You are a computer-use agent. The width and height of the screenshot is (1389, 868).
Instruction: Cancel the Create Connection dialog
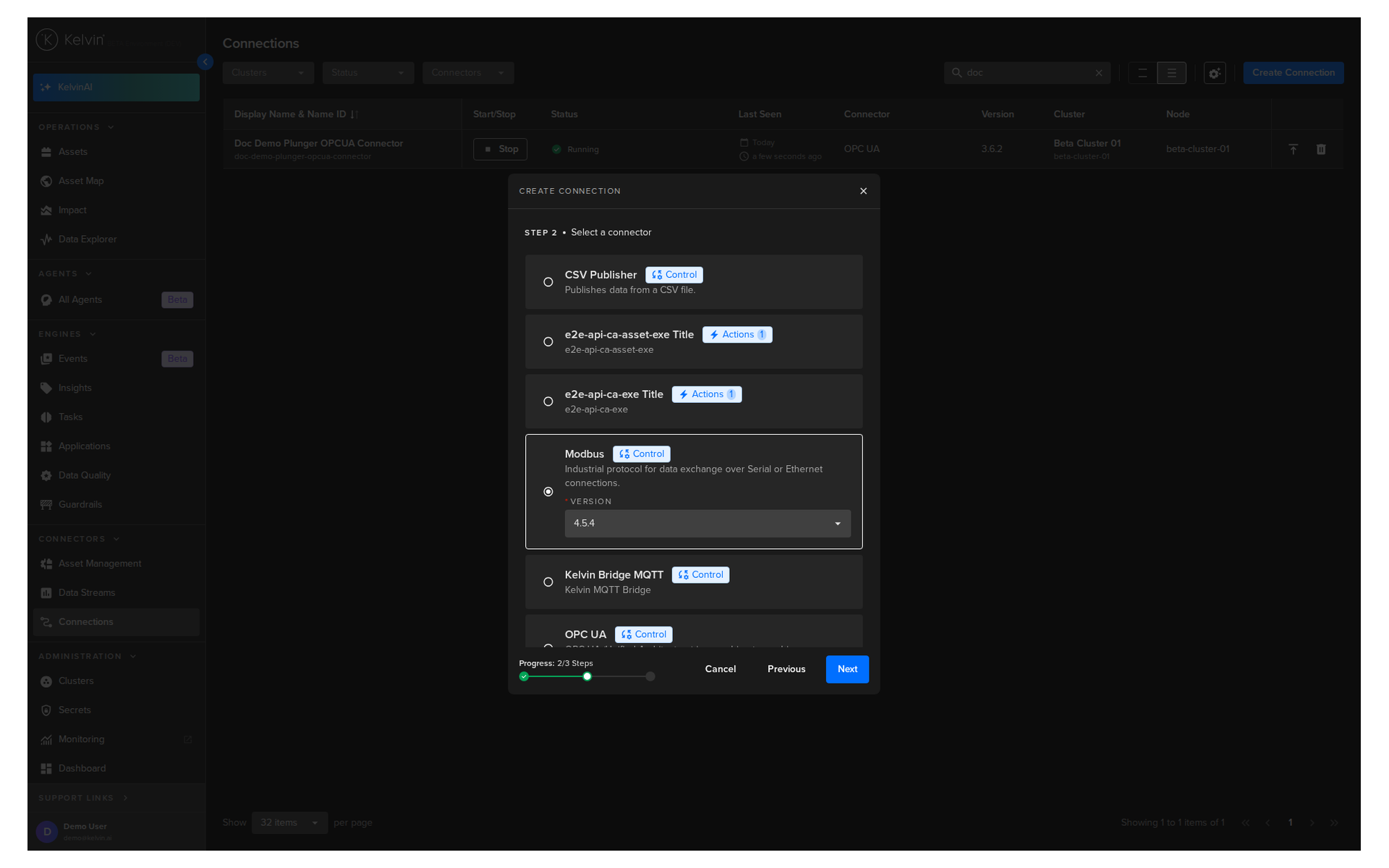coord(721,669)
